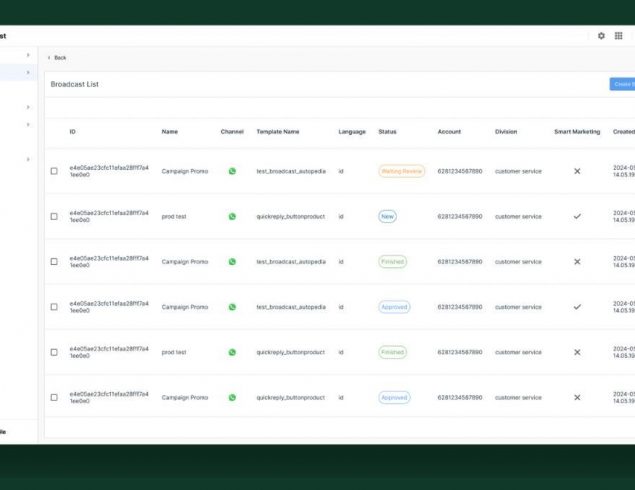Check the checkbox of the last broadcast row
This screenshot has width=635, height=490.
click(54, 397)
